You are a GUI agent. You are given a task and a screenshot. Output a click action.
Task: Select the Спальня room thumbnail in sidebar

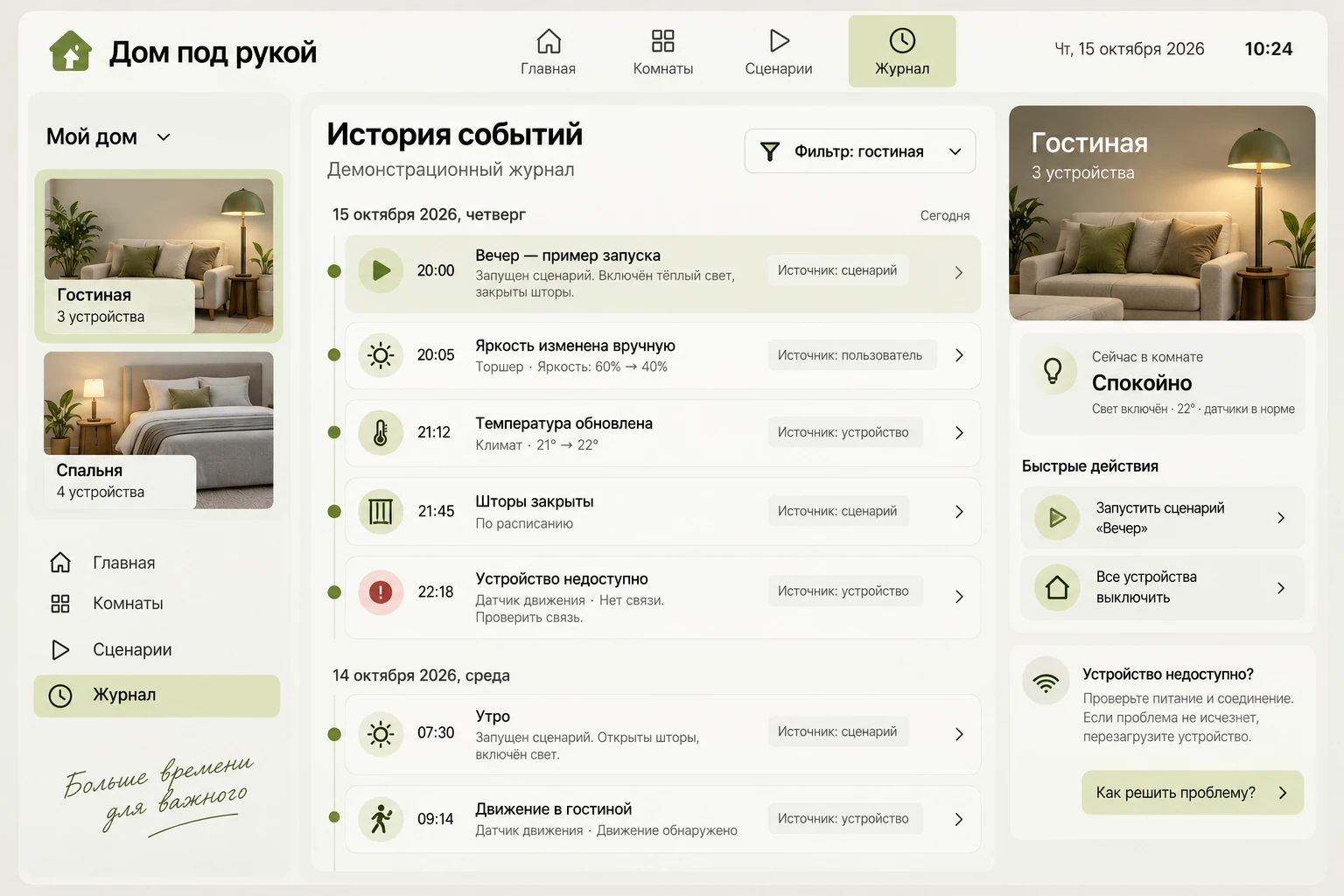pos(158,430)
